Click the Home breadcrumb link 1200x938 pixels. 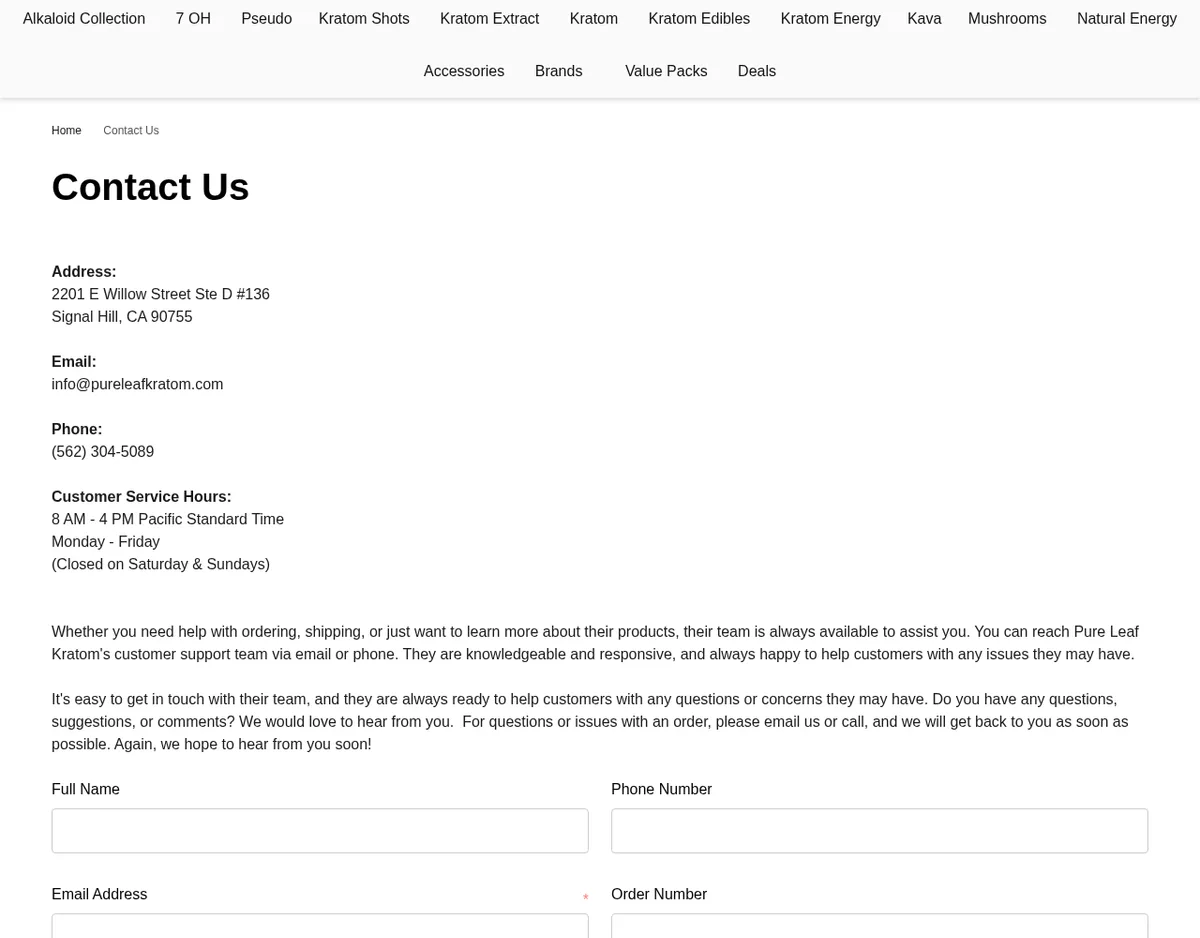click(x=66, y=130)
